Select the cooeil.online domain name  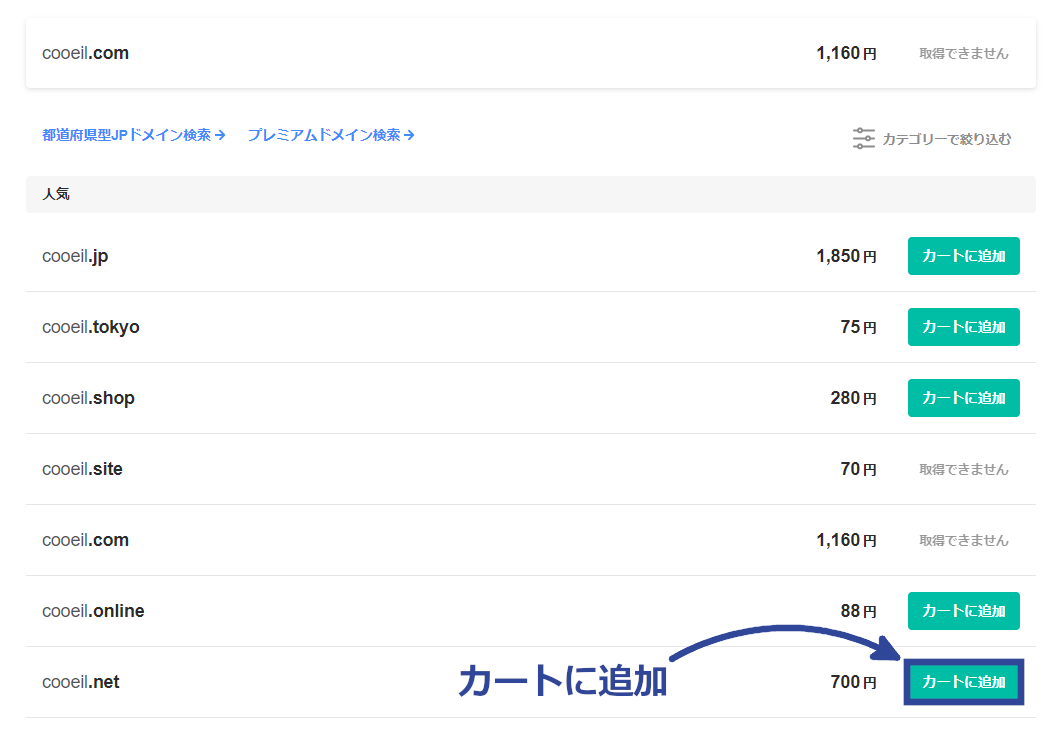93,611
